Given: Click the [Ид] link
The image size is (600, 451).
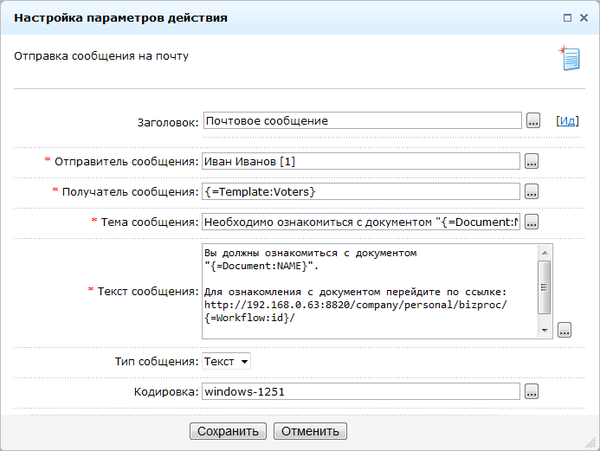Looking at the screenshot, I should pos(567,121).
